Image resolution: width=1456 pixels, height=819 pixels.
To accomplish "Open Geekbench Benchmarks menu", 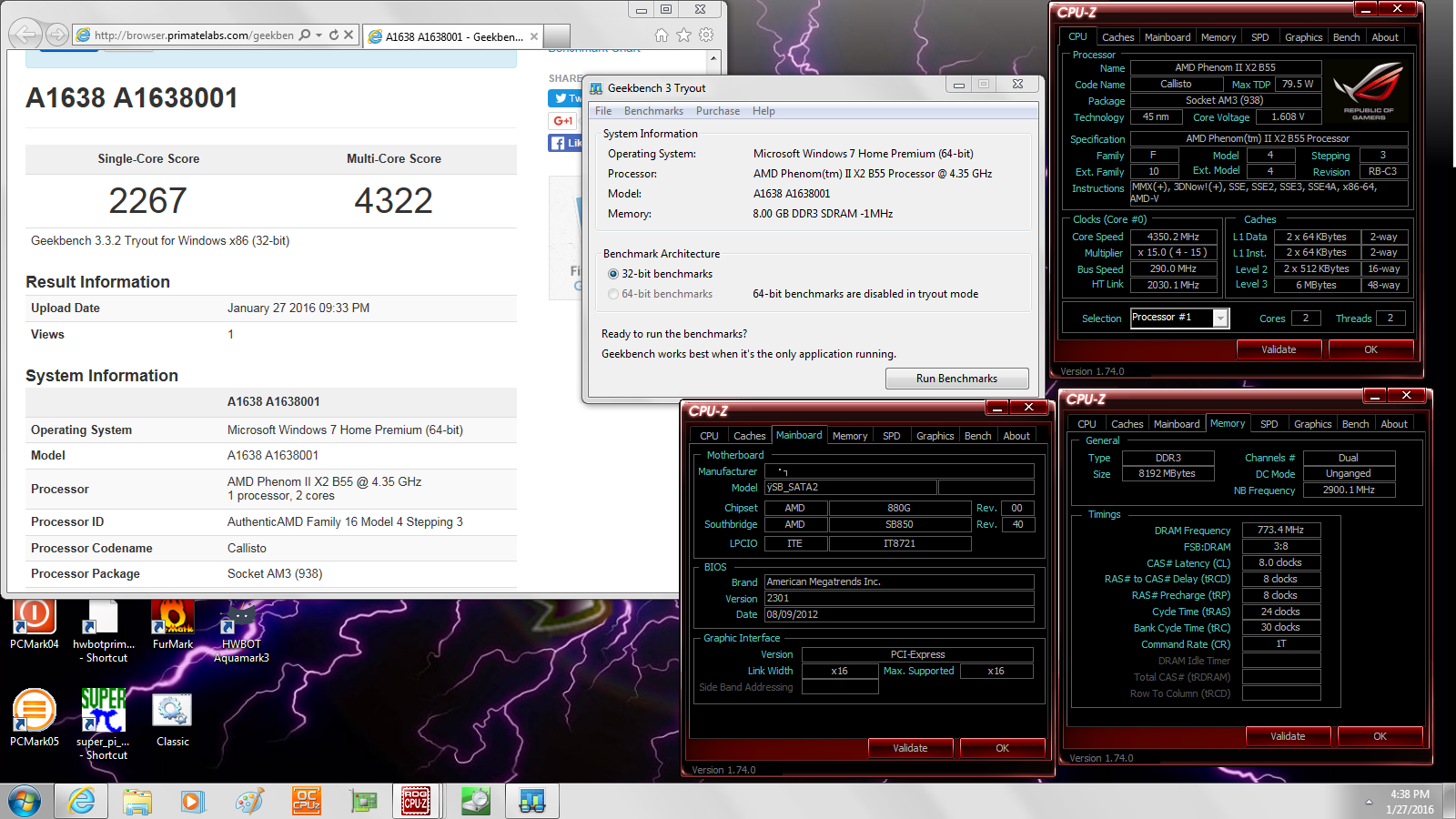I will [x=653, y=111].
